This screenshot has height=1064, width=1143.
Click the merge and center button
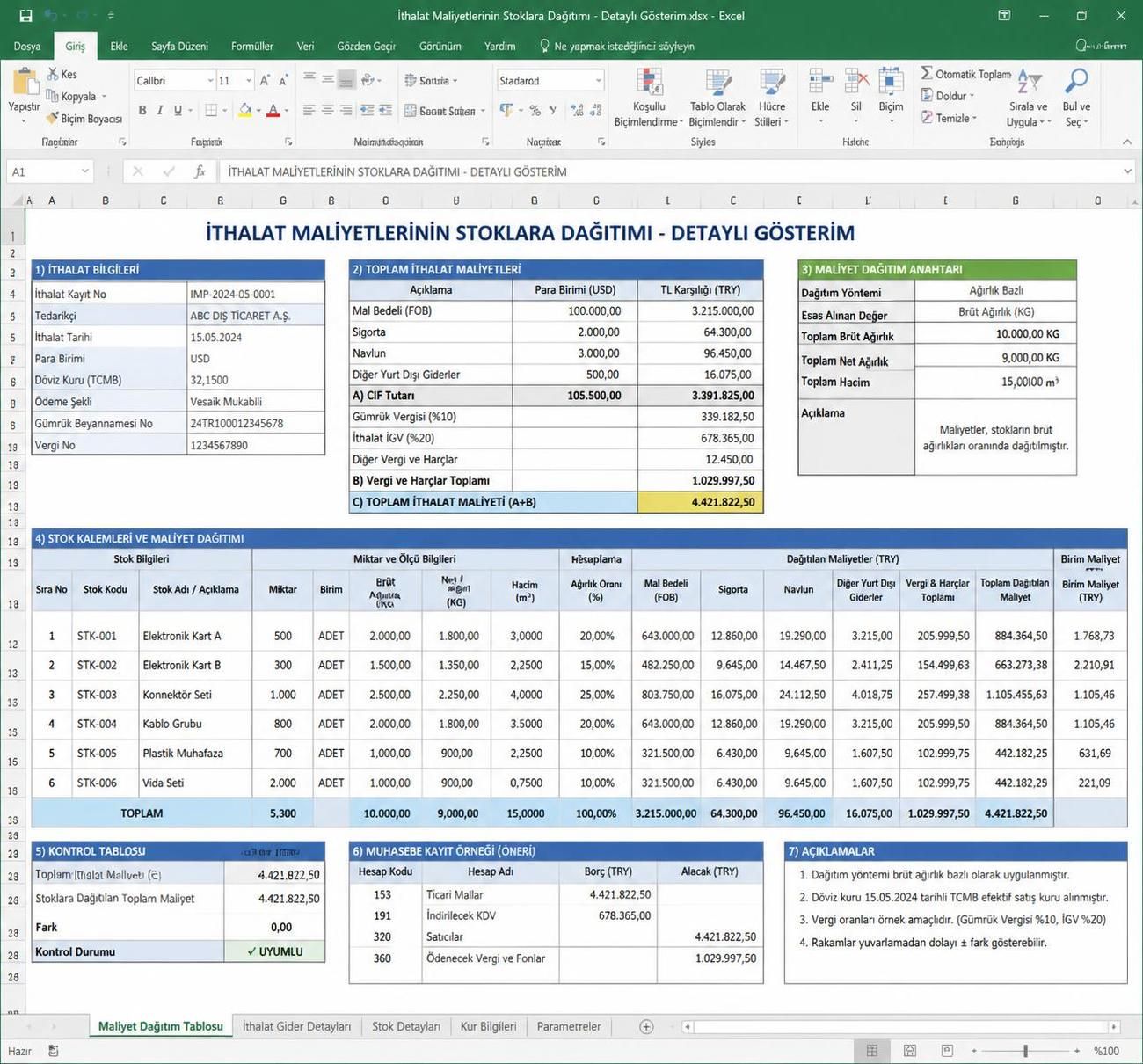(x=446, y=111)
